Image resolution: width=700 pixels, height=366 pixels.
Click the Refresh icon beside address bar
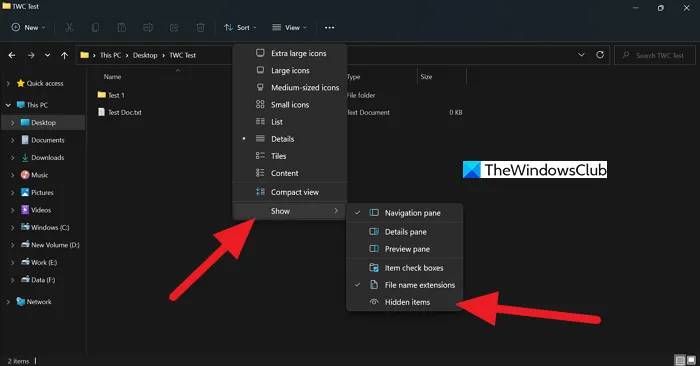[x=600, y=54]
